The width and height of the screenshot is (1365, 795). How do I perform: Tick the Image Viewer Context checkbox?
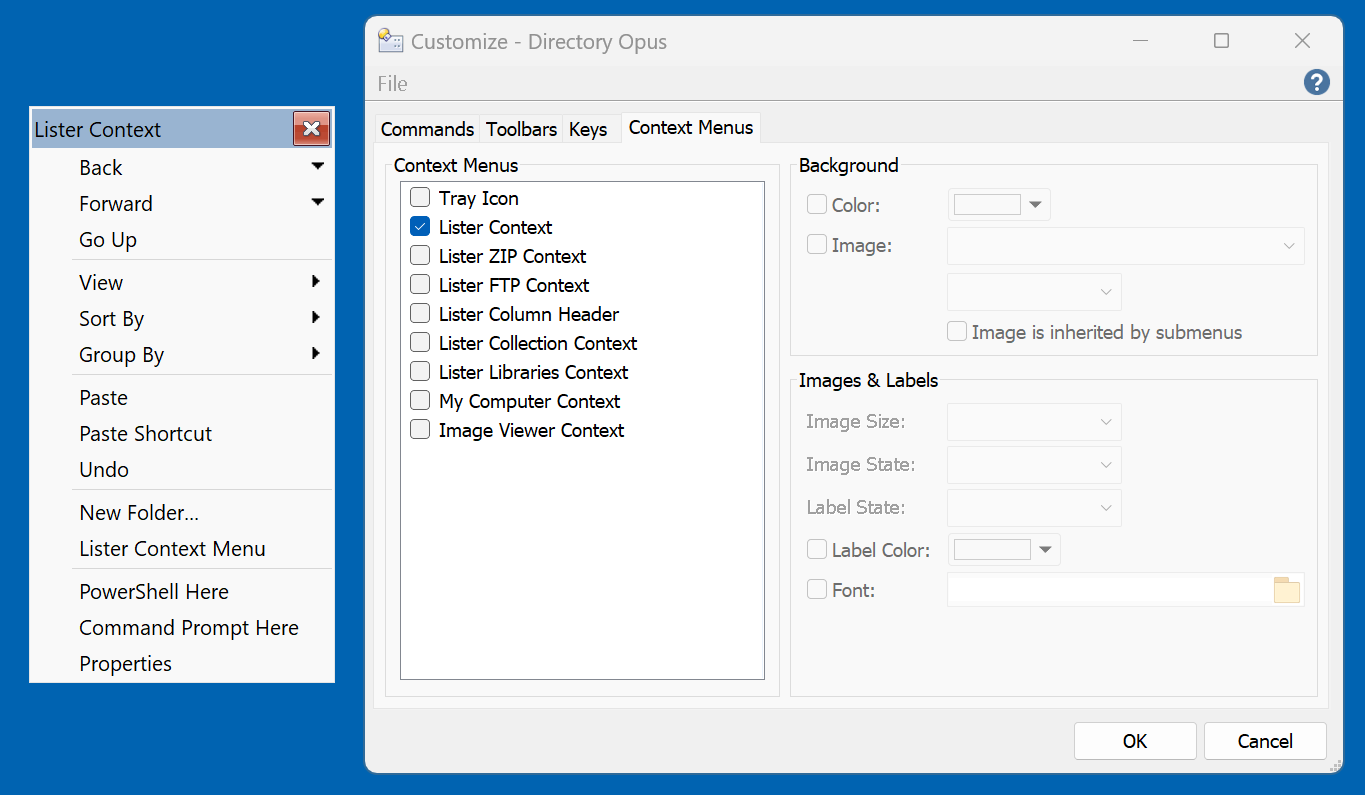pyautogui.click(x=420, y=430)
